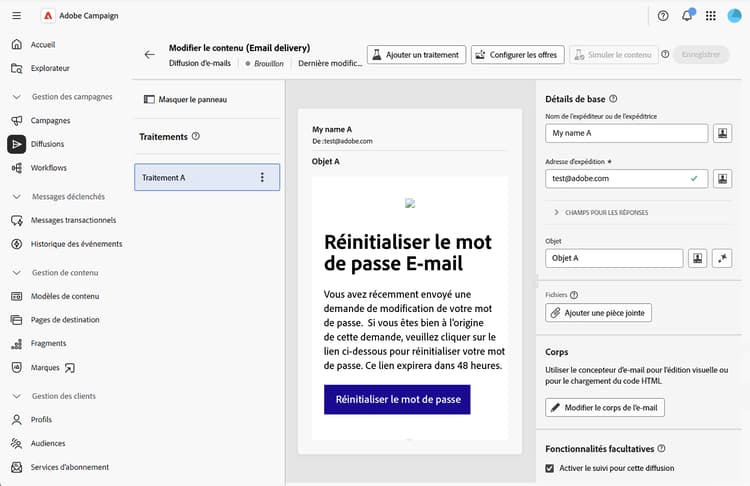
Task: Go back with the left arrow
Action: (150, 55)
